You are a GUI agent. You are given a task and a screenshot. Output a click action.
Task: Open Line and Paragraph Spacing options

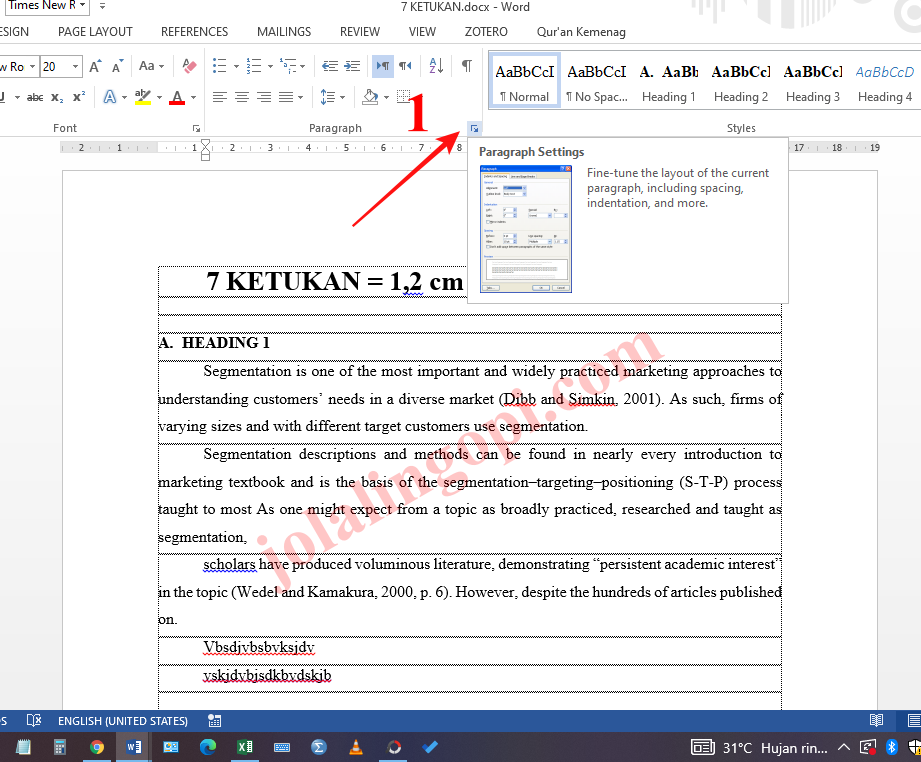point(329,97)
